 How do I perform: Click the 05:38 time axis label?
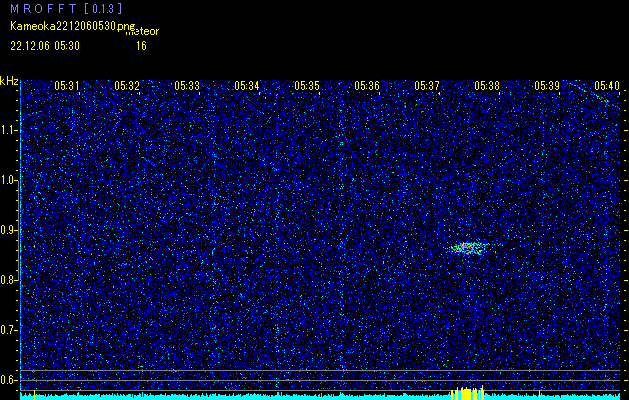pos(487,85)
